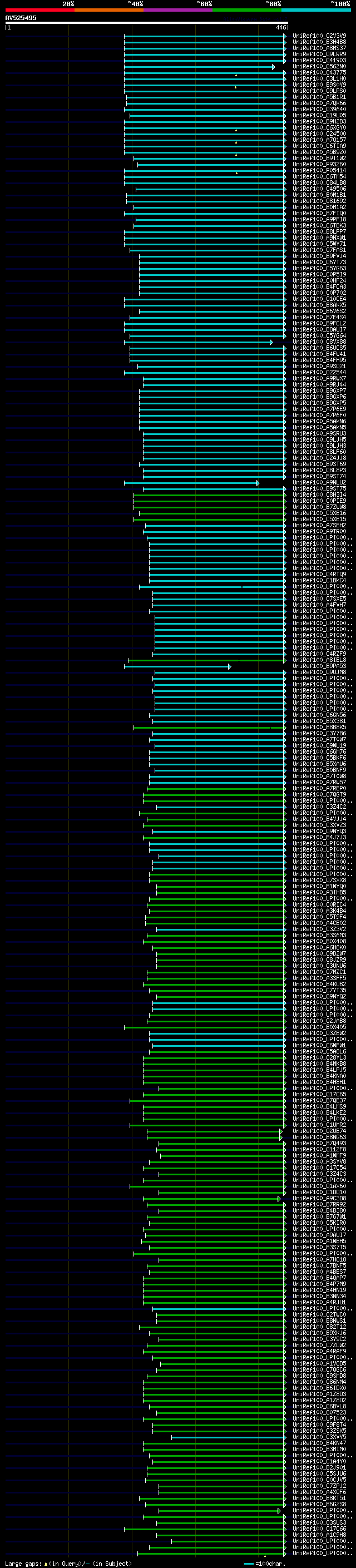The image size is (356, 1568).
Task: Select hit UniRef100_Q17C65
Action: tap(319, 1095)
